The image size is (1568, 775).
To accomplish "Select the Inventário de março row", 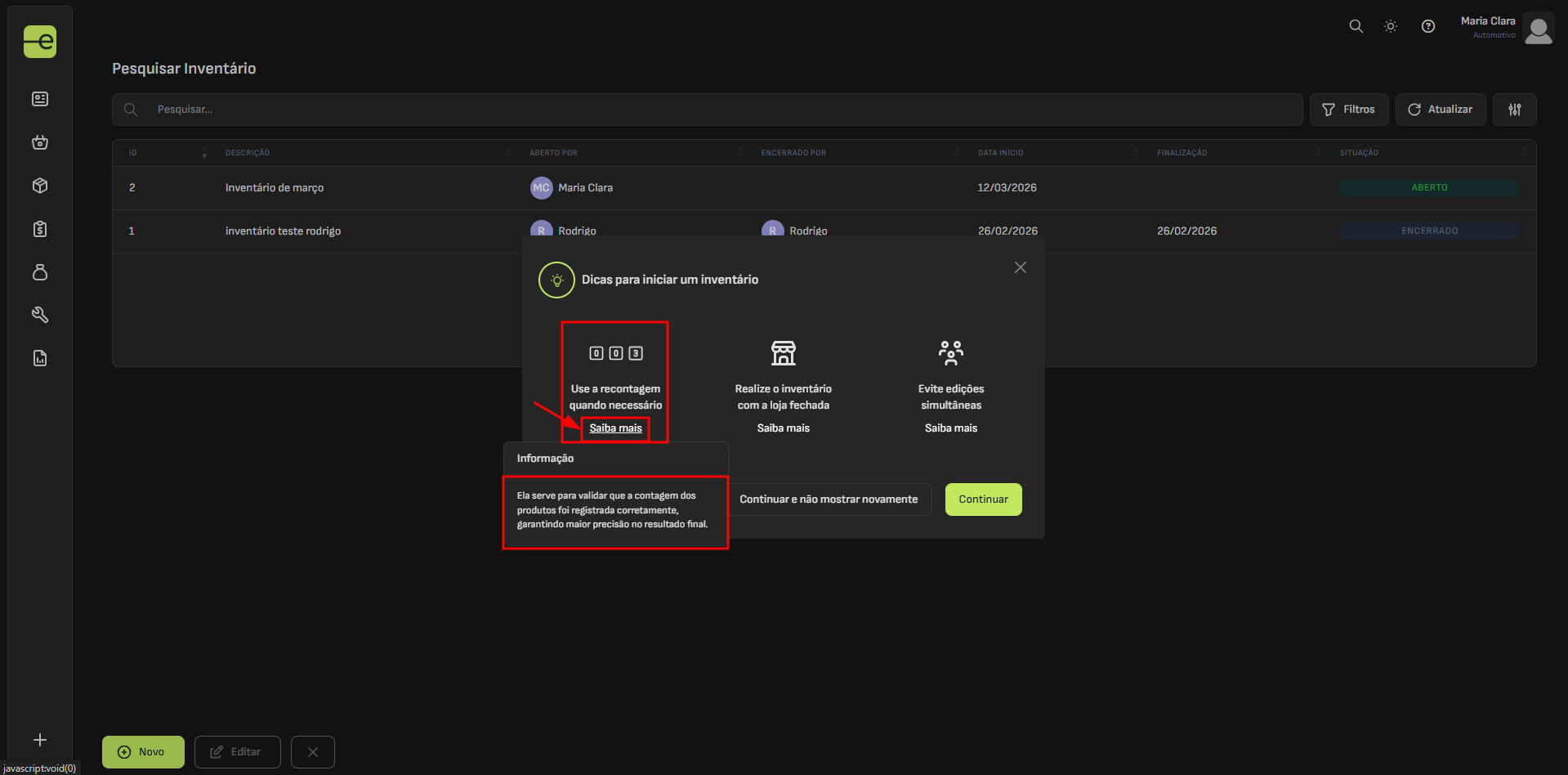I will tap(275, 188).
